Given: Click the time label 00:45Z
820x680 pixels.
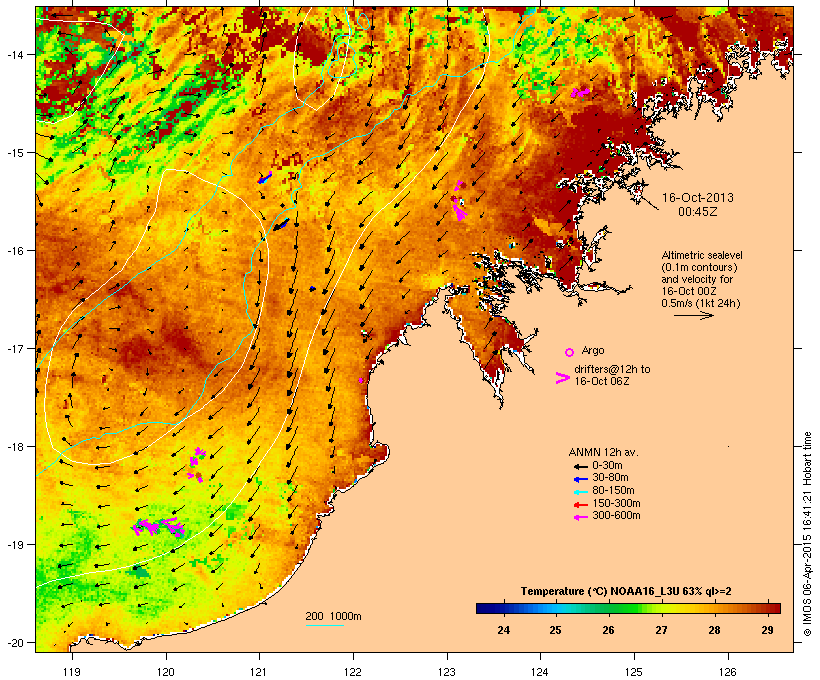Looking at the screenshot, I should pos(698,212).
